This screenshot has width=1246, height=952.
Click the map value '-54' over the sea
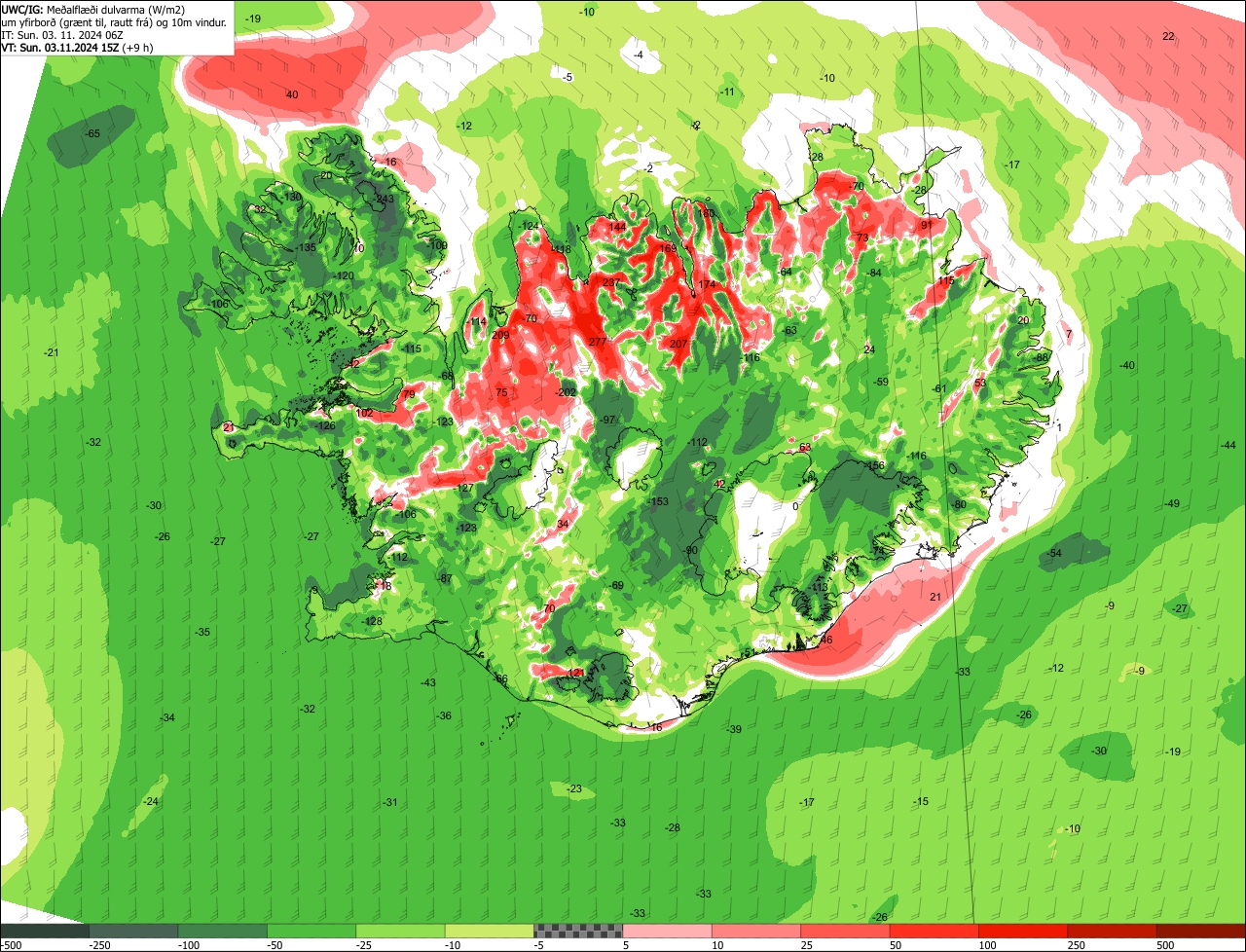point(1052,553)
